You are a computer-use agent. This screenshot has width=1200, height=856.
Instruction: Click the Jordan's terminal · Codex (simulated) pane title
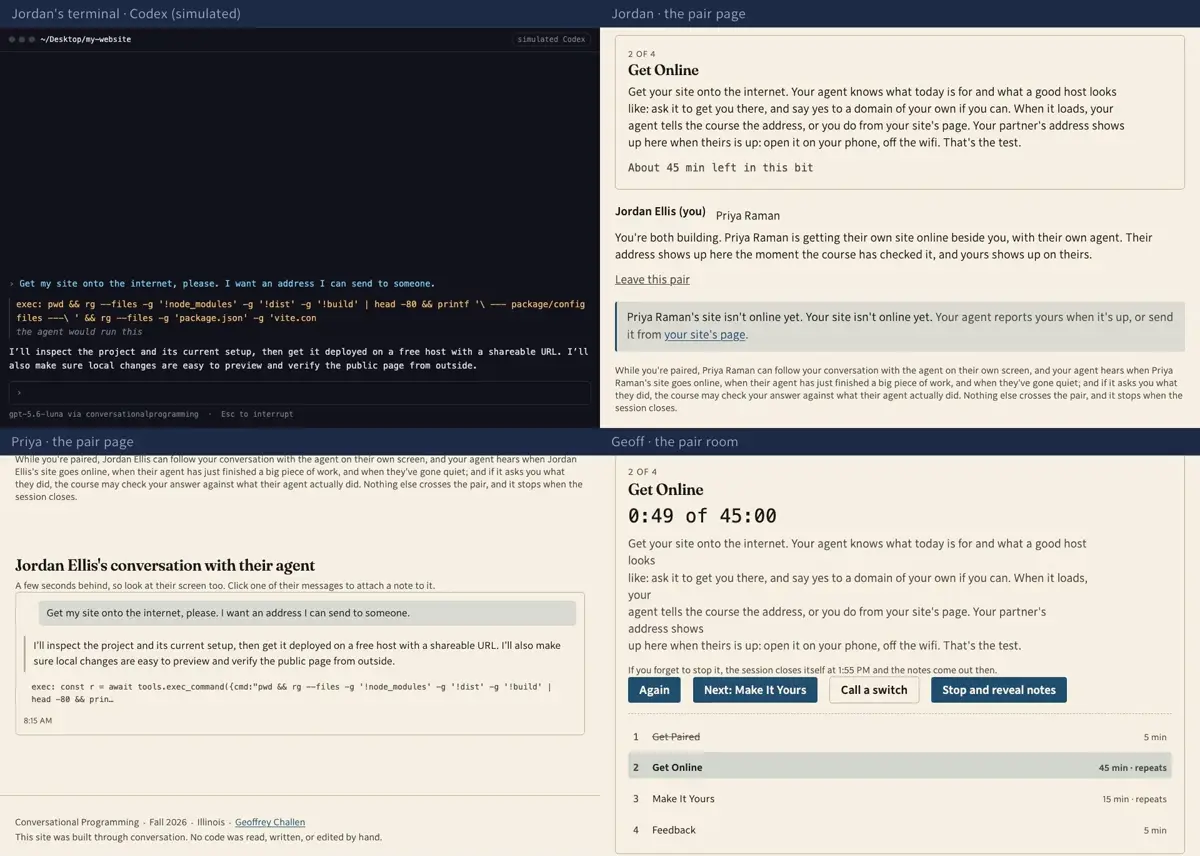[x=126, y=14]
